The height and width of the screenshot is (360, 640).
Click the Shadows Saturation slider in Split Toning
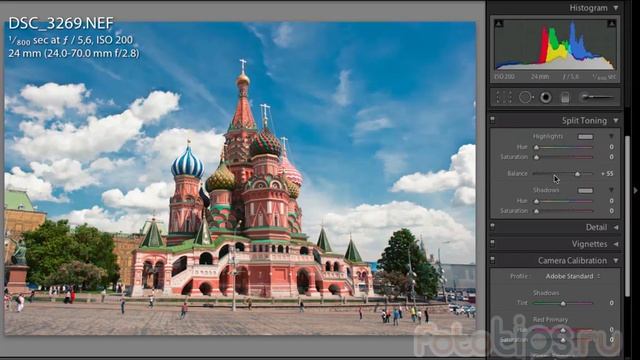click(x=564, y=211)
